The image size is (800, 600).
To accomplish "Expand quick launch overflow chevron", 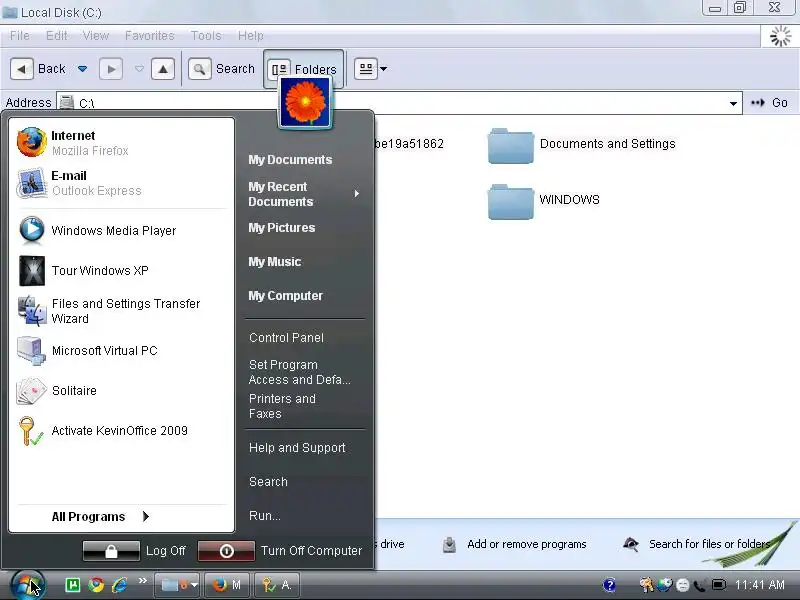I will click(142, 581).
